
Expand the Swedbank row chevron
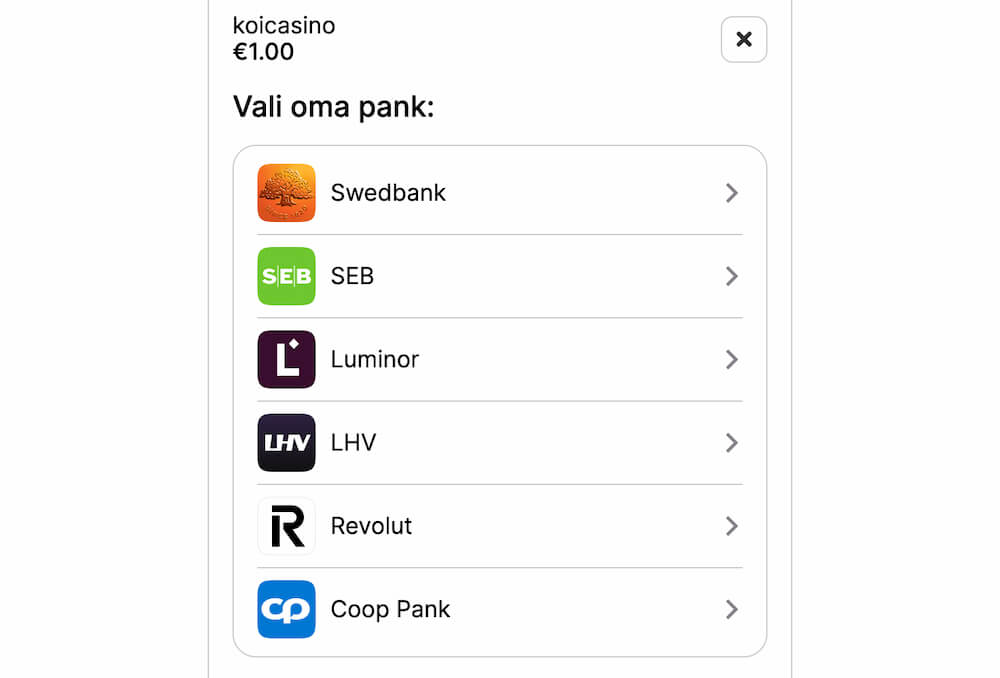pos(732,193)
